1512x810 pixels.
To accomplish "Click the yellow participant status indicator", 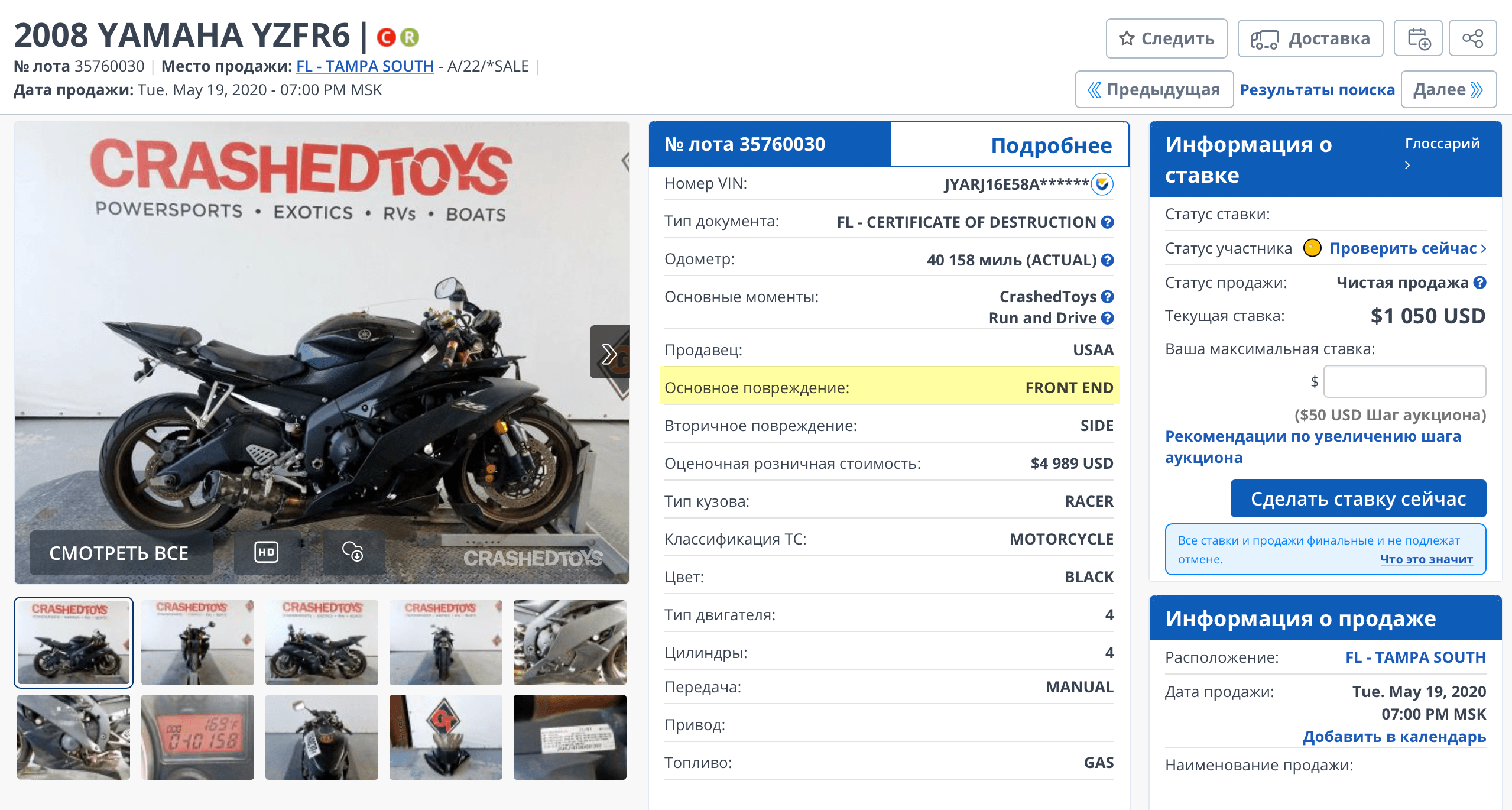I will tap(1312, 248).
